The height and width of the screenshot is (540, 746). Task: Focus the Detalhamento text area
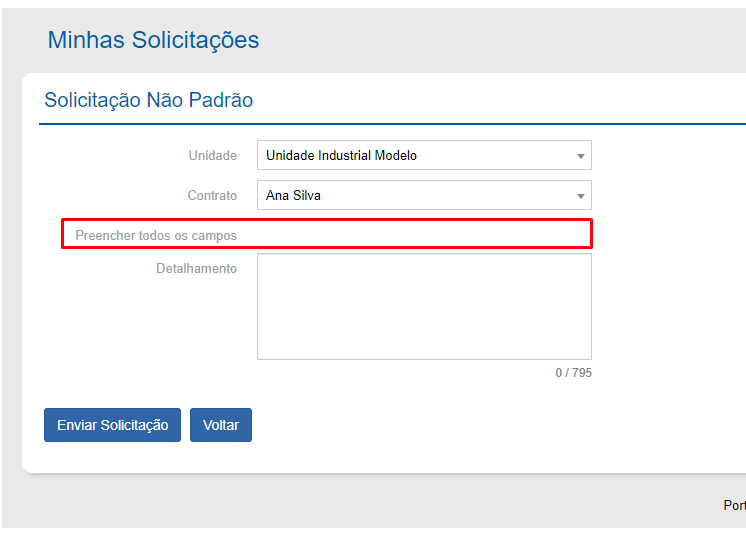423,306
